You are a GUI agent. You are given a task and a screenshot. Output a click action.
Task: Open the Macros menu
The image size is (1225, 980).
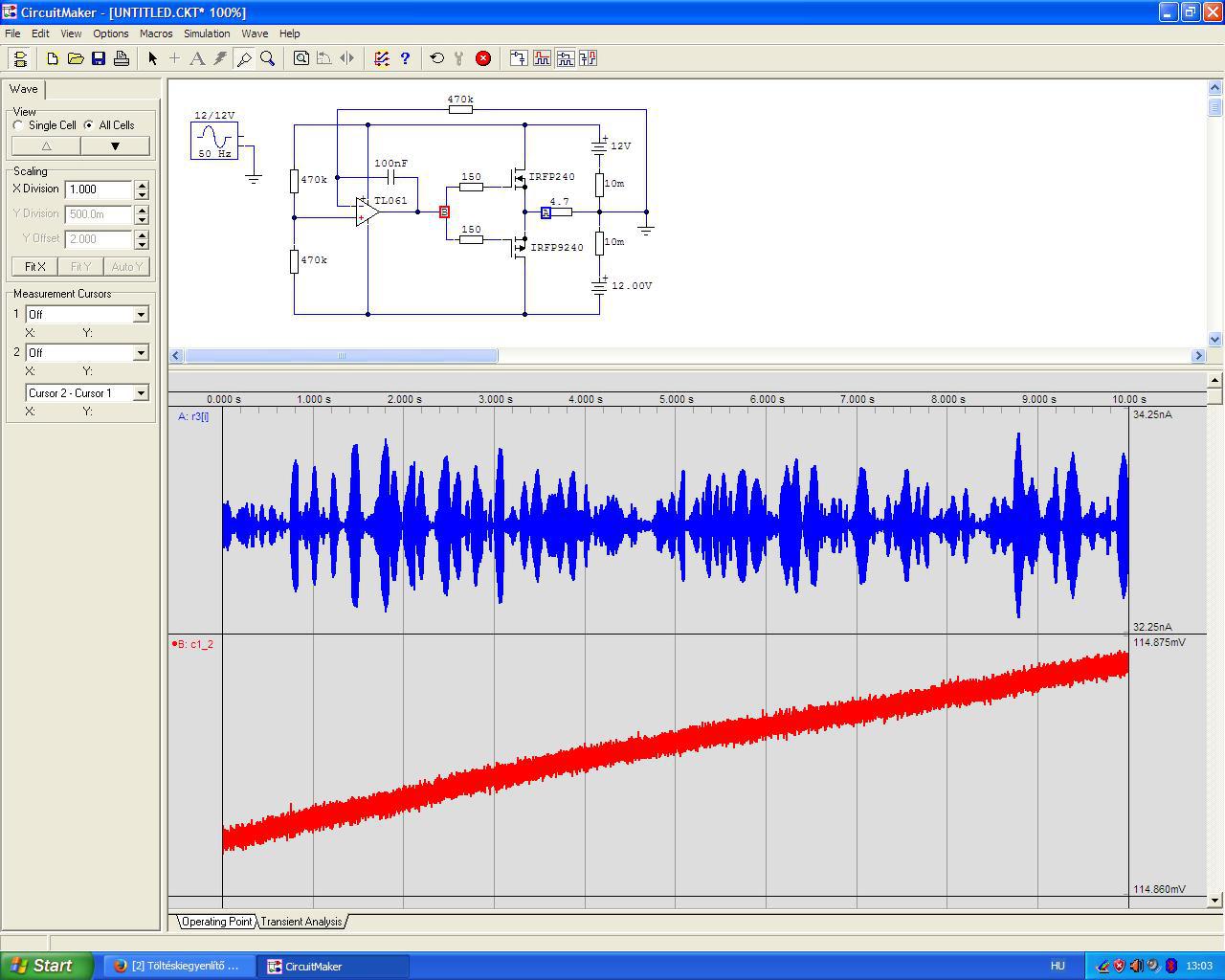click(156, 33)
